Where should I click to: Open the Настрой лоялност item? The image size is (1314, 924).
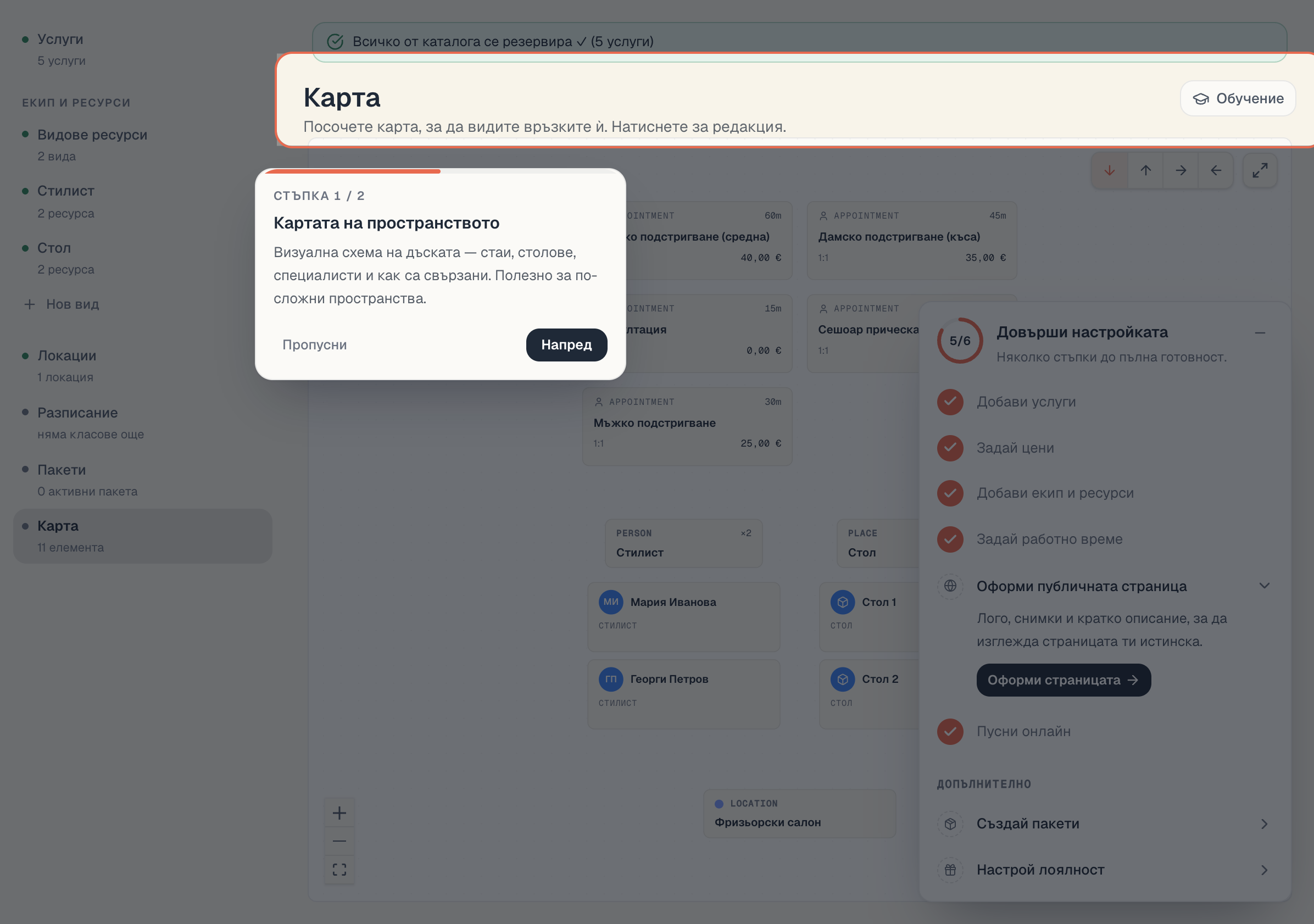tap(1104, 870)
